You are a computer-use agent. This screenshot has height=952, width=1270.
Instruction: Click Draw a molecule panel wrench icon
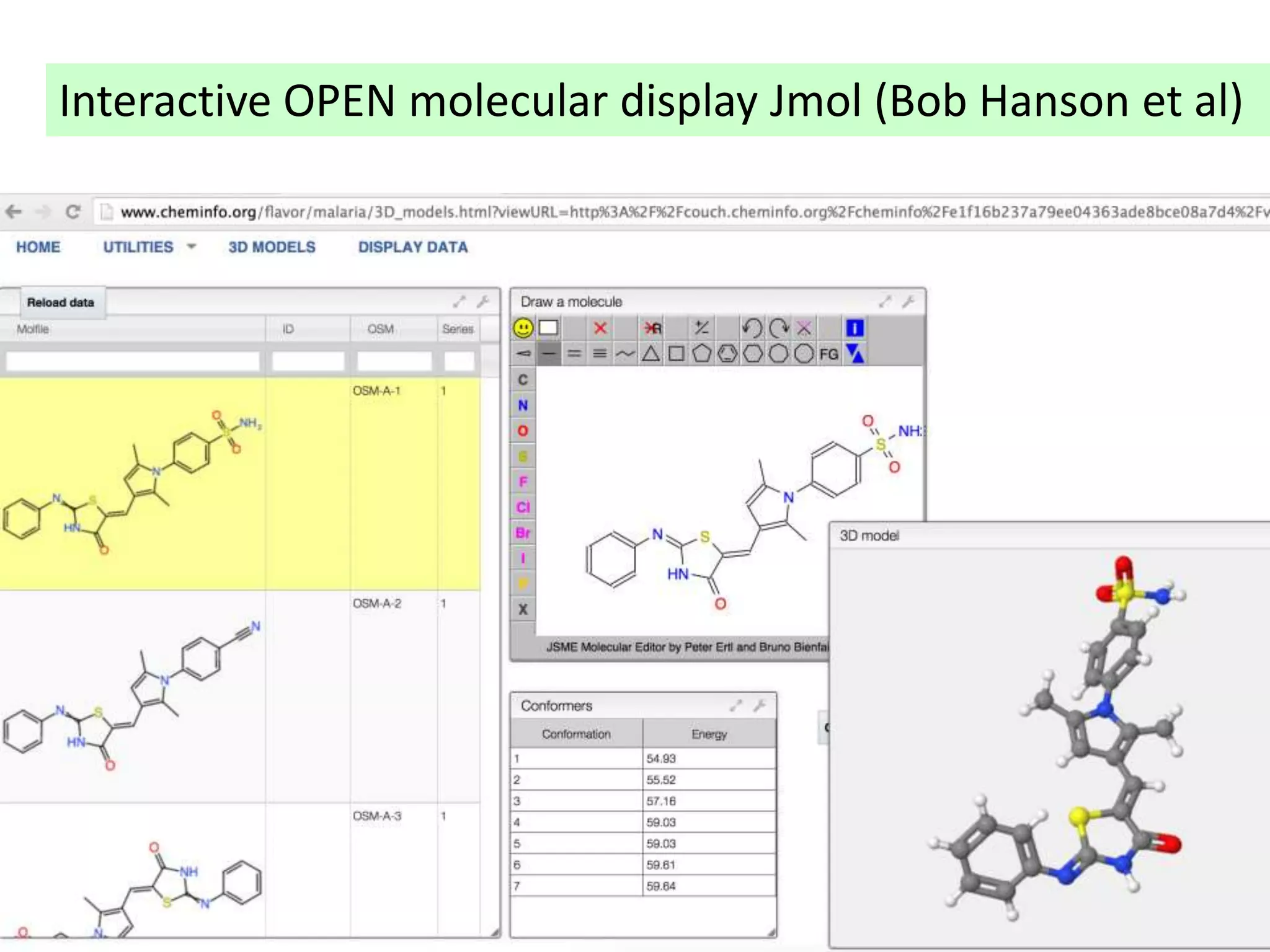908,302
